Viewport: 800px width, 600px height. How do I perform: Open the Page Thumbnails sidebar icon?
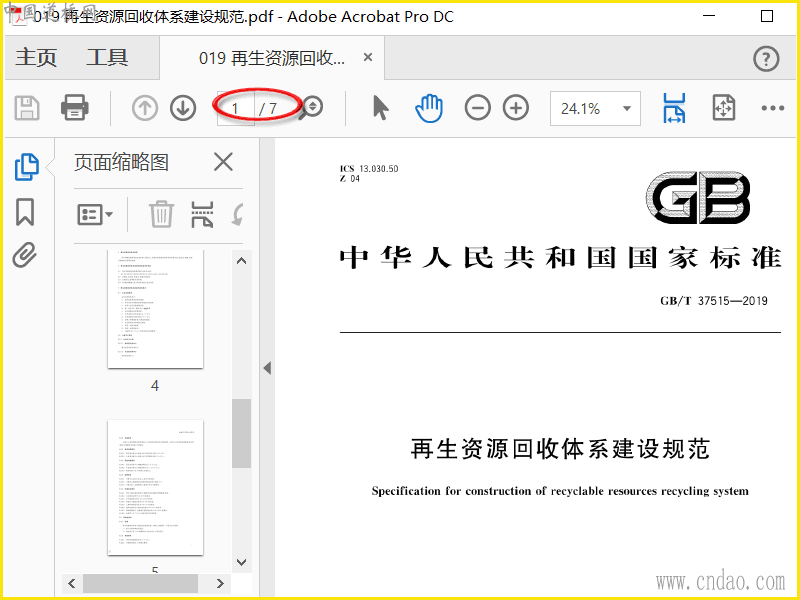coord(26,167)
